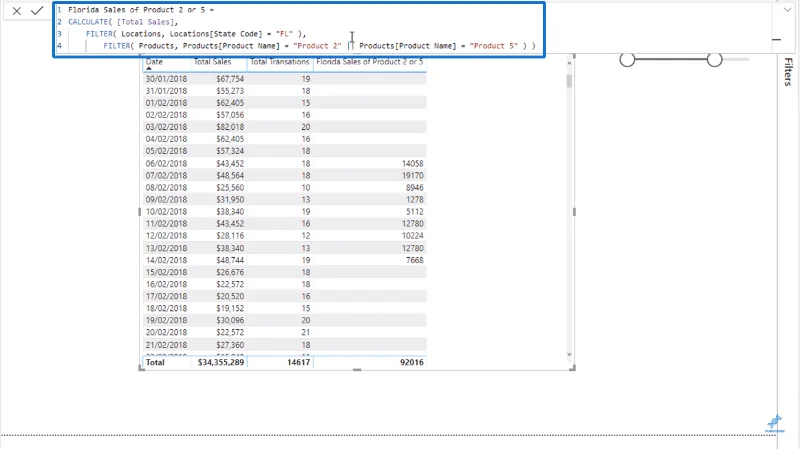800x449 pixels.
Task: Select the date cell 14/02/2018
Action: pos(166,260)
